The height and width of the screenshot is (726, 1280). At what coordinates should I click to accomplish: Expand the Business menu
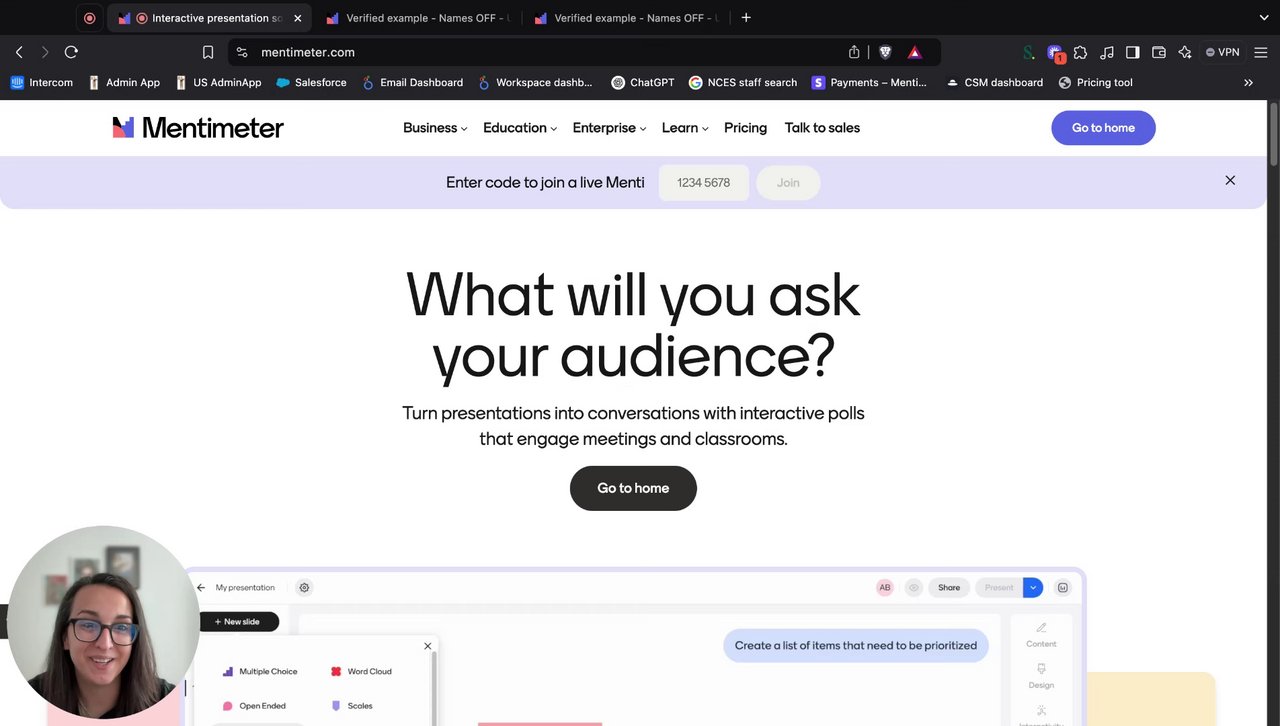pyautogui.click(x=435, y=127)
